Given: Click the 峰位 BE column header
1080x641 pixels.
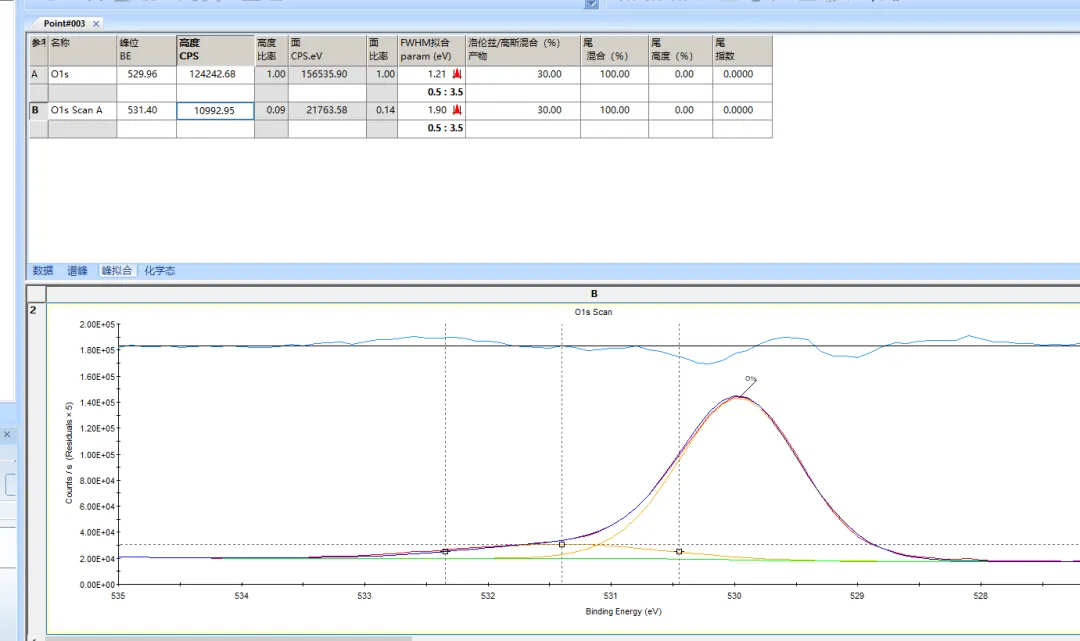Looking at the screenshot, I should coord(146,50).
